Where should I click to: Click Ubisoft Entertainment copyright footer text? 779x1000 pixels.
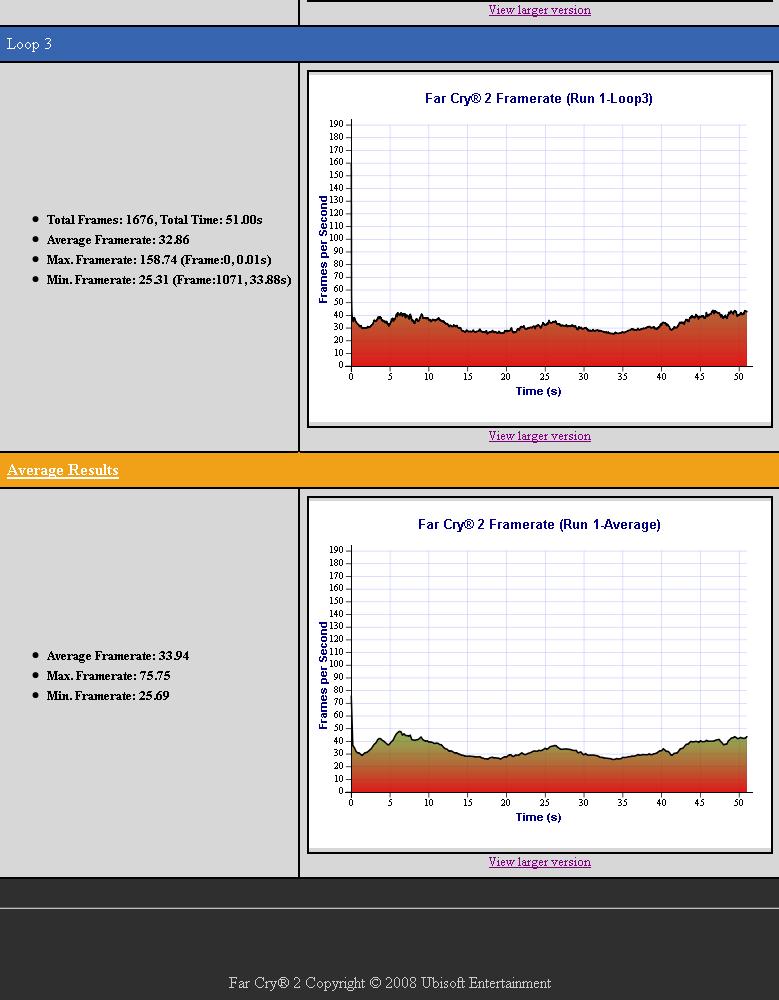pos(390,983)
